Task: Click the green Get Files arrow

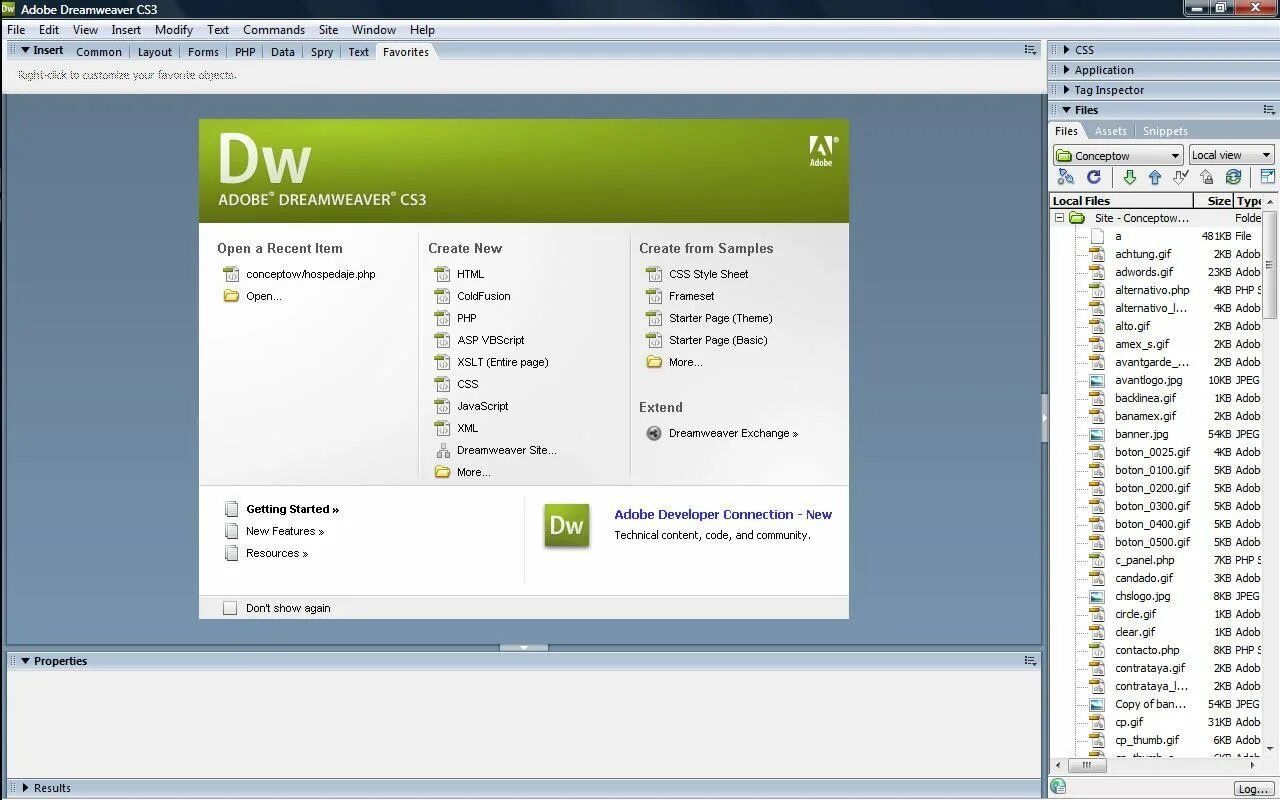Action: click(x=1129, y=177)
